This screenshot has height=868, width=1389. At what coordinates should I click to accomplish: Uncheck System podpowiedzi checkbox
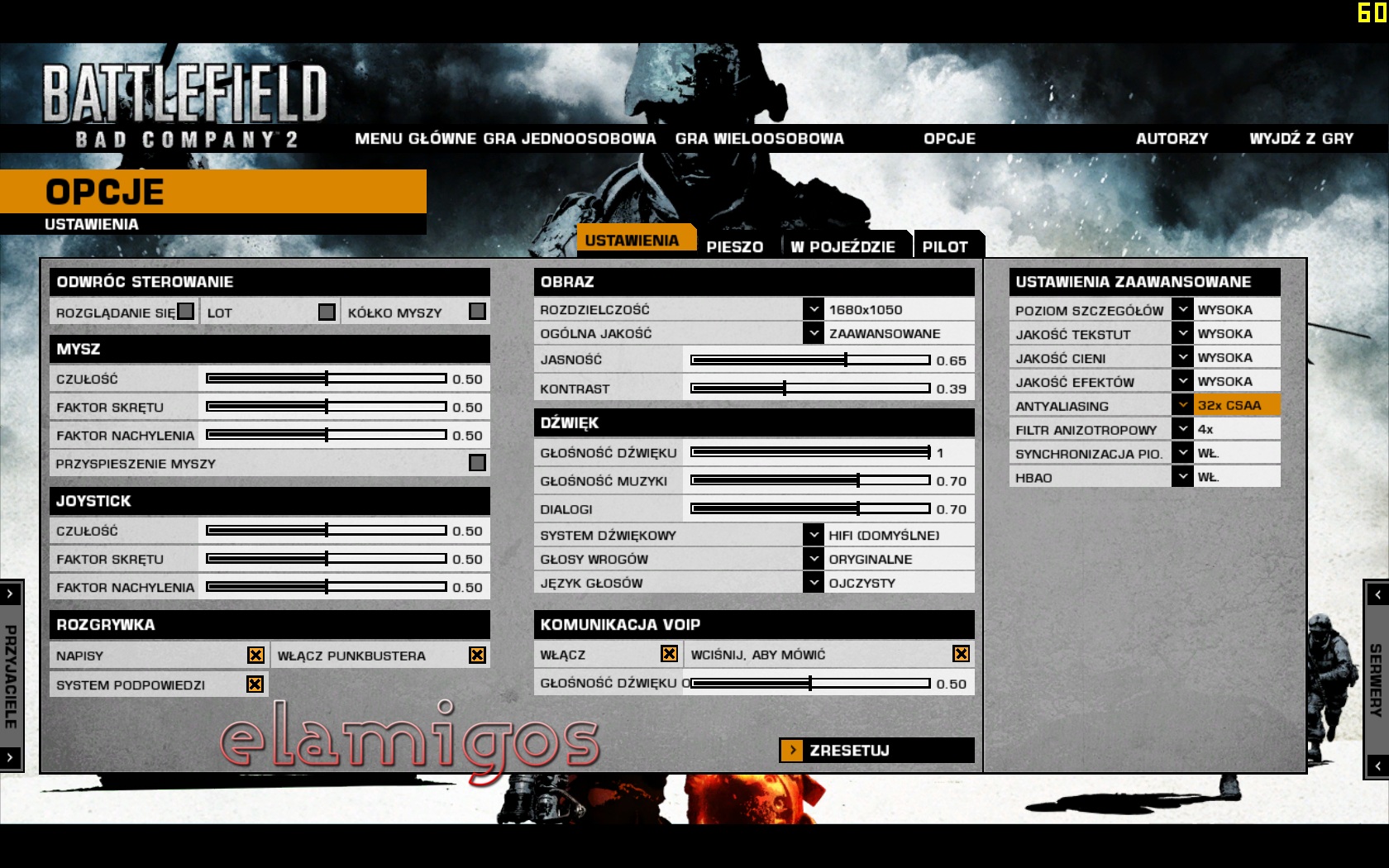click(x=255, y=684)
